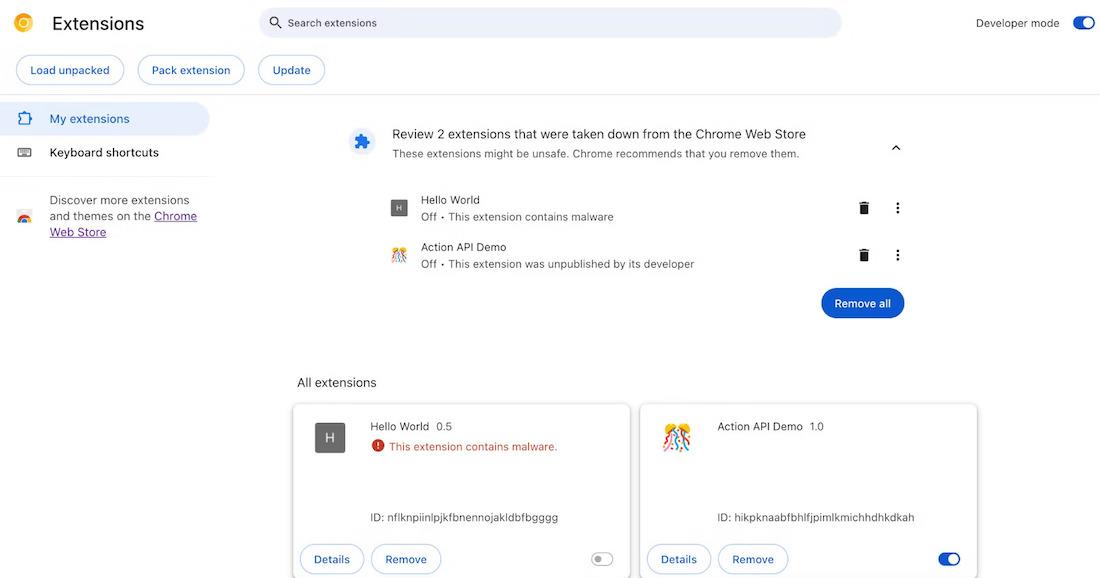Disable Developer mode
Image resolution: width=1100 pixels, height=578 pixels.
(x=1083, y=21)
